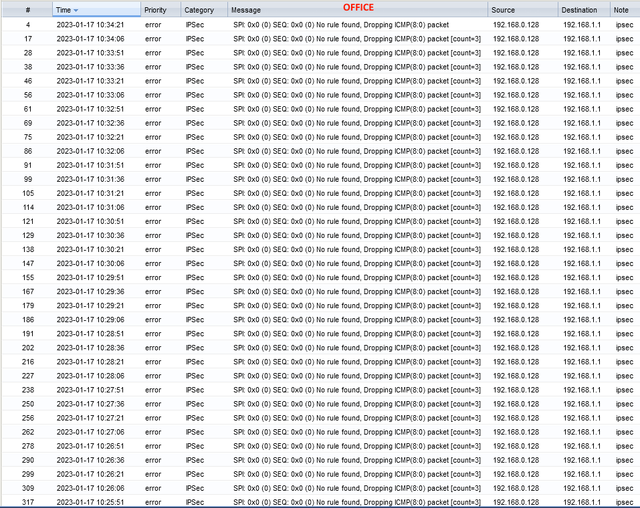Select timestamp 2023-01-17 10:32:36
640x508 pixels.
click(90, 123)
